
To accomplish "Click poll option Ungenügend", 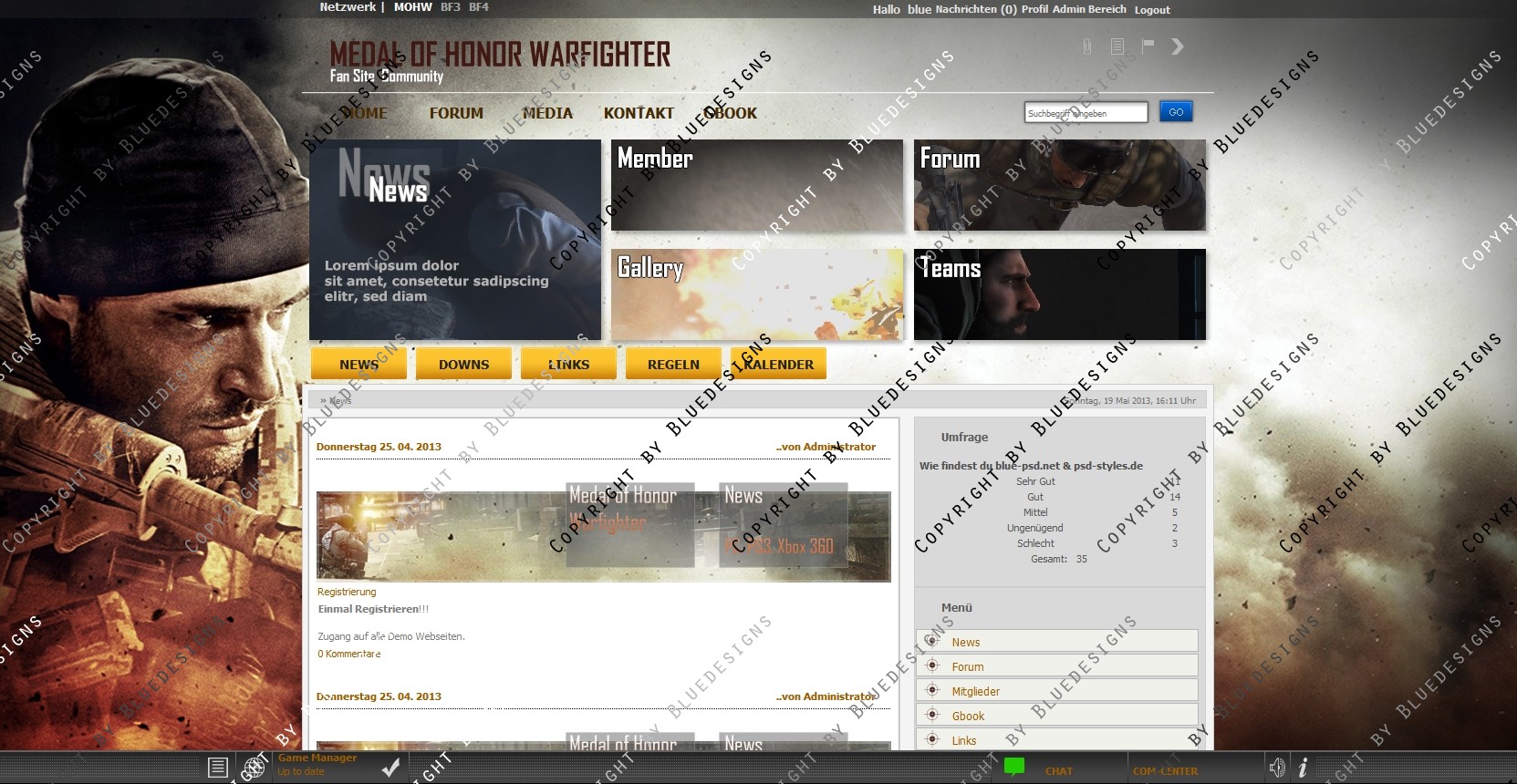I will click(1035, 528).
